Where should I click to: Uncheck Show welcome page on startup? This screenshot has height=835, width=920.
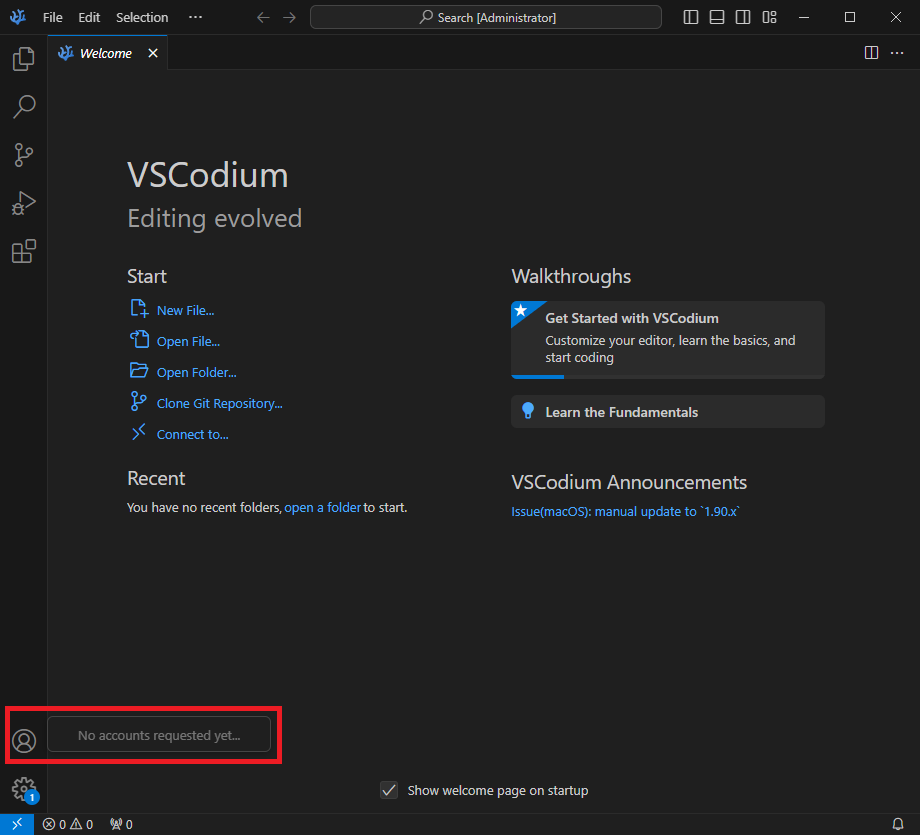(x=389, y=790)
